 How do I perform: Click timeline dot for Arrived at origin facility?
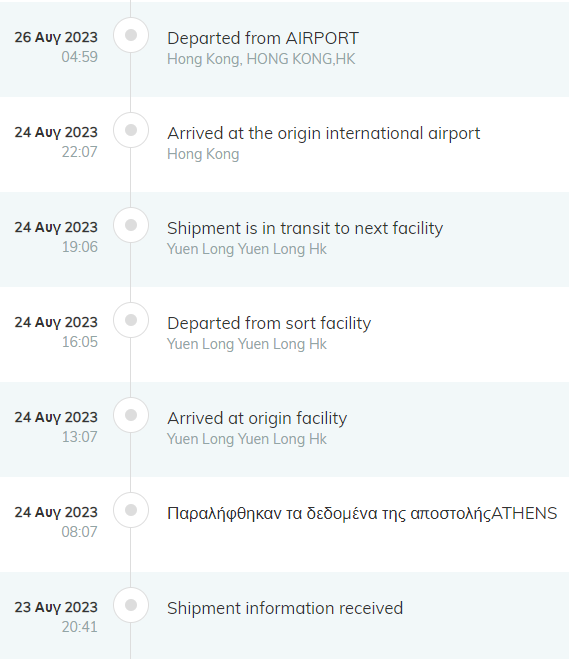pyautogui.click(x=131, y=415)
